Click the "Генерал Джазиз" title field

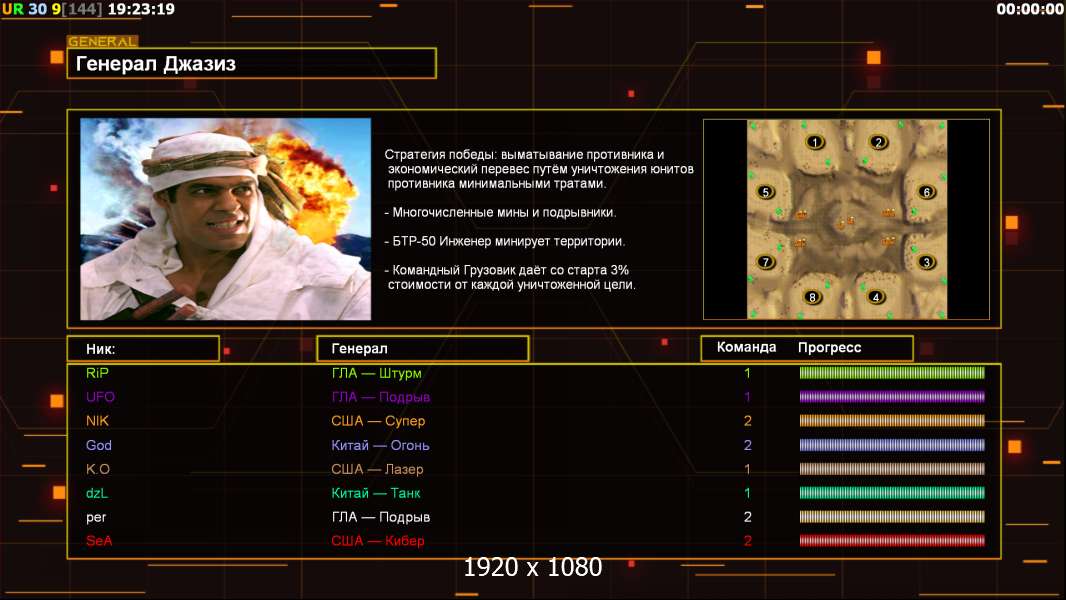tap(252, 63)
